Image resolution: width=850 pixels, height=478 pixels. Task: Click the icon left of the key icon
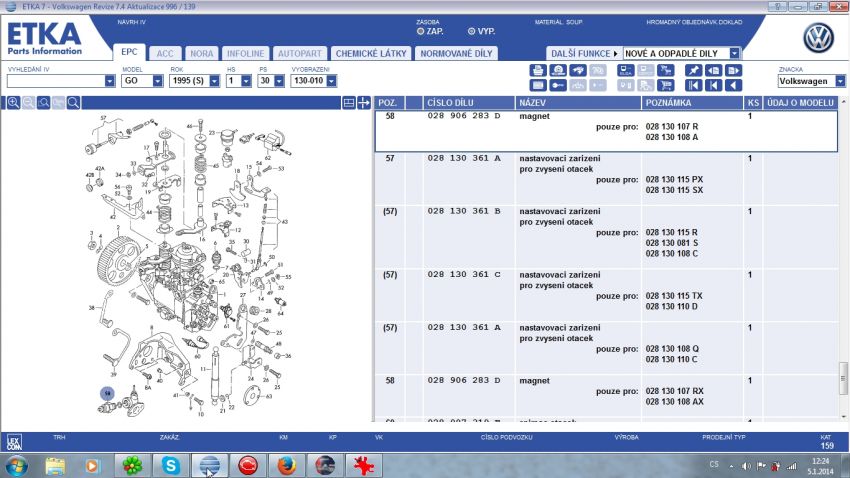(538, 85)
